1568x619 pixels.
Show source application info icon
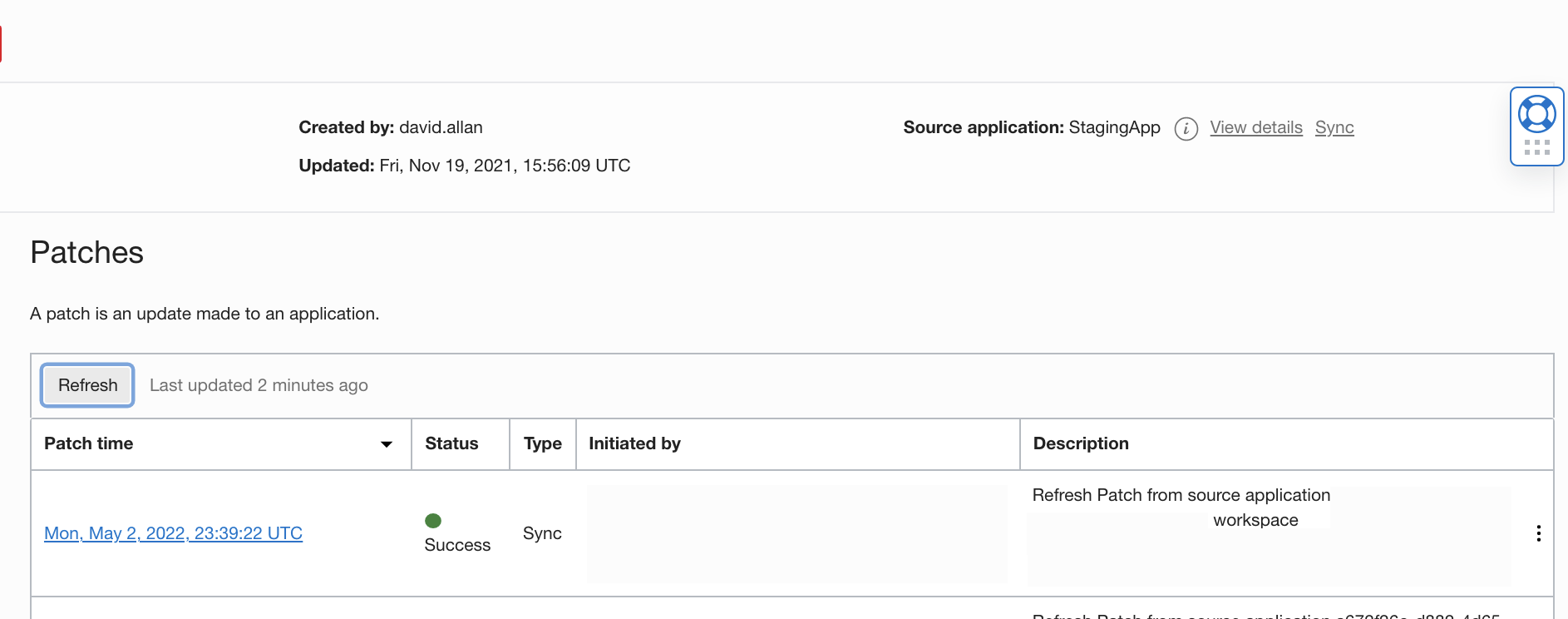click(x=1186, y=129)
